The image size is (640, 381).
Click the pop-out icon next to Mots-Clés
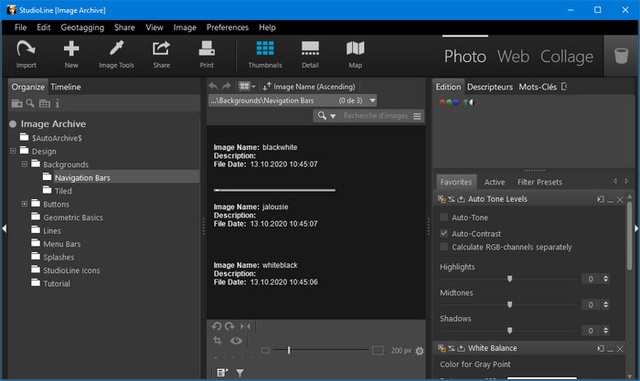564,87
